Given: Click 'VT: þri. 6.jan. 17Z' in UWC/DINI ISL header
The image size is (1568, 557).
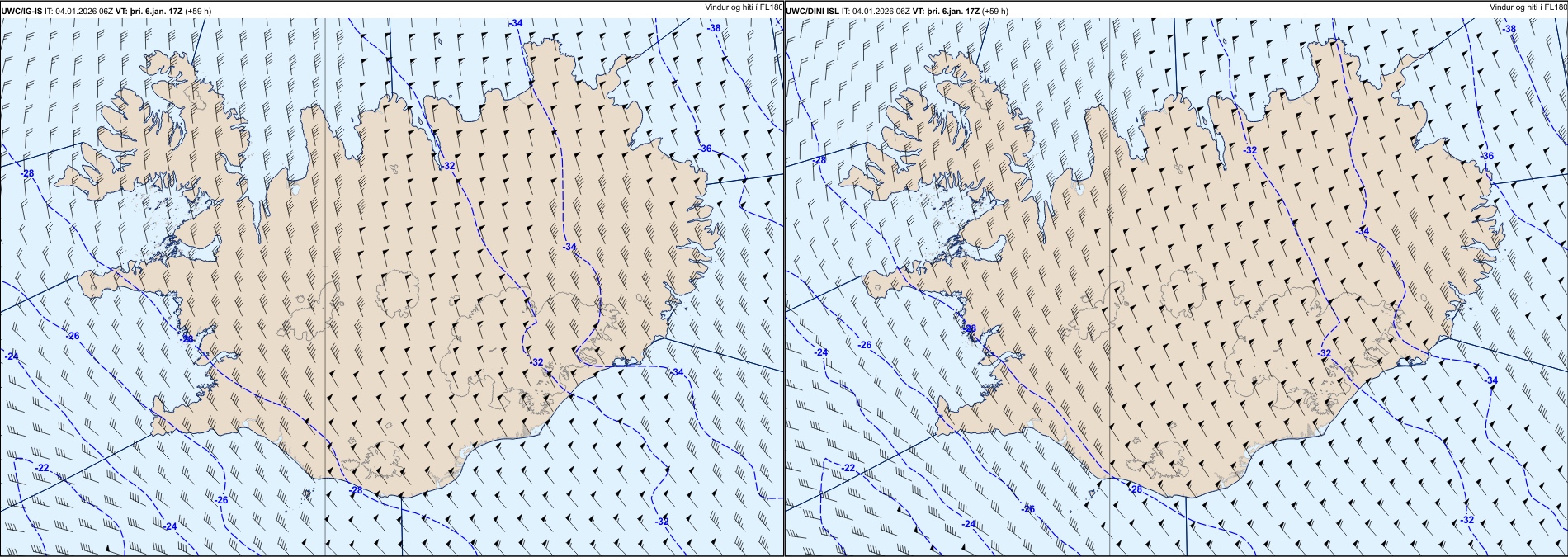Looking at the screenshot, I should [947, 11].
